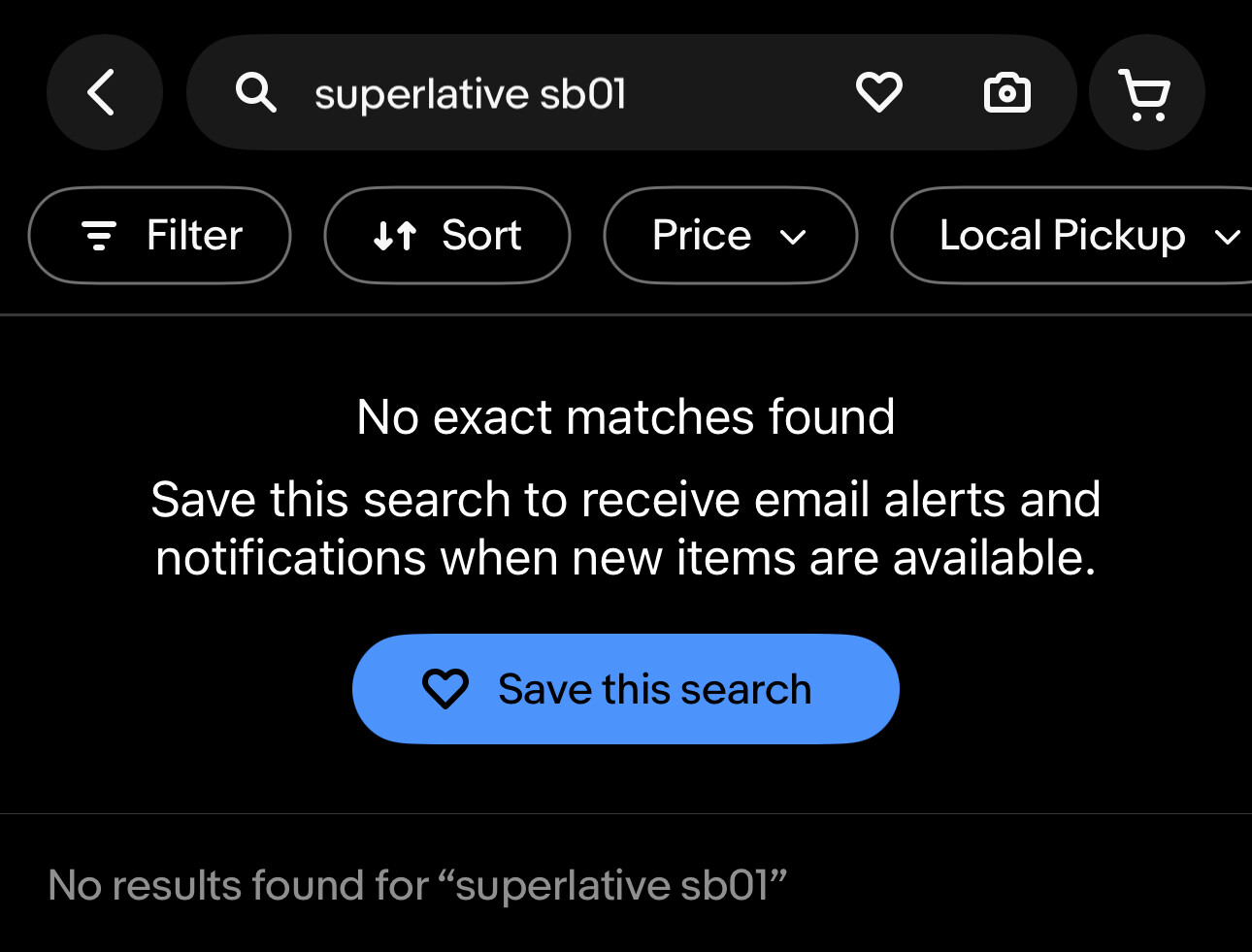Click the "No exact matches found" heading
1252x952 pixels.
click(x=626, y=417)
